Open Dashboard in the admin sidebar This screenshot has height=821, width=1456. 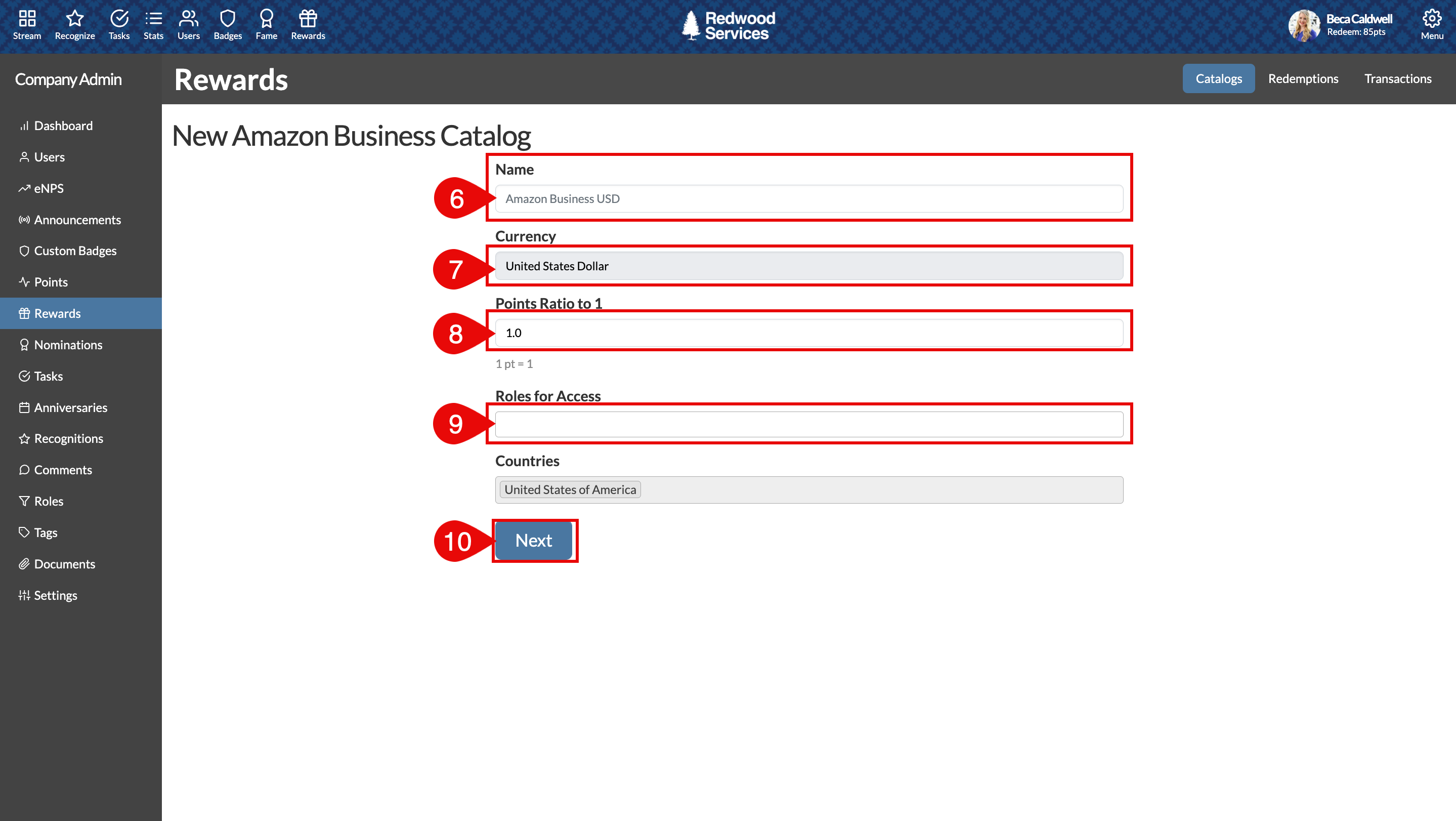tap(81, 126)
